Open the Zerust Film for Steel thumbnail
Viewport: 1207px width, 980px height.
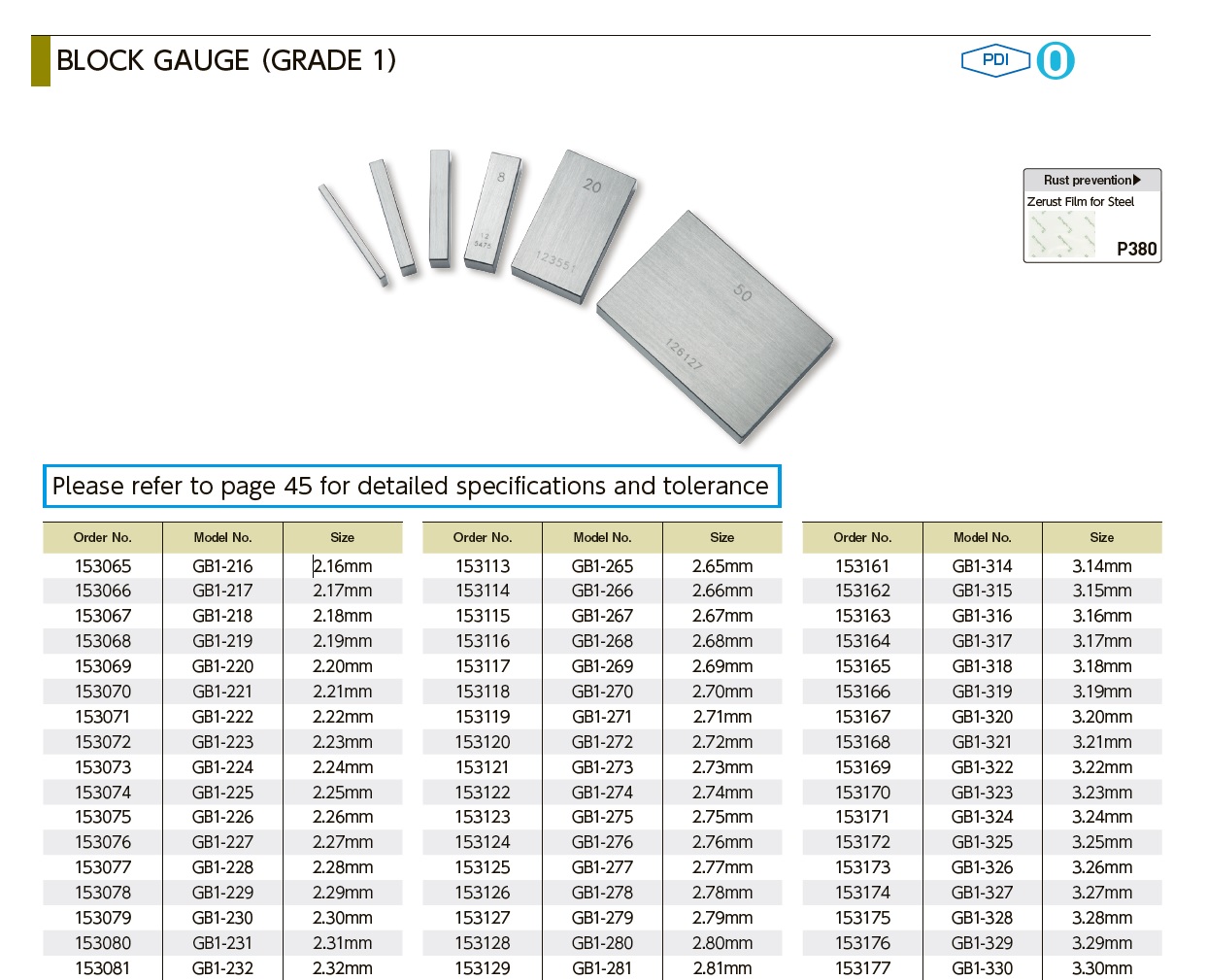point(1059,231)
